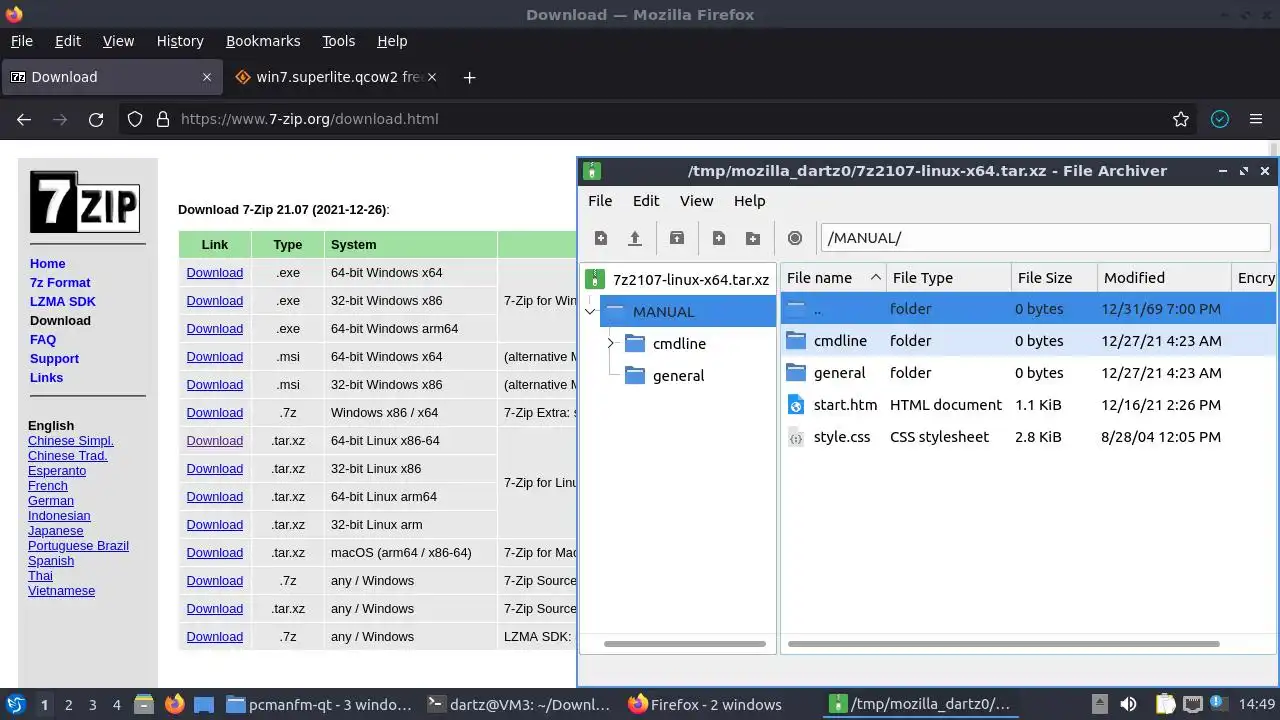
Task: Select the general folder in tree panel
Action: point(678,376)
